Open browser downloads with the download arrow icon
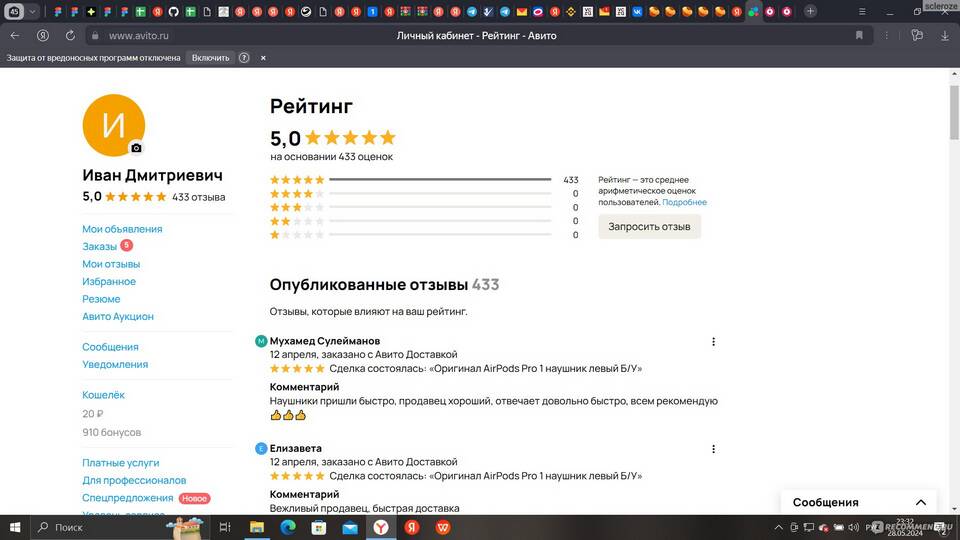 (945, 35)
